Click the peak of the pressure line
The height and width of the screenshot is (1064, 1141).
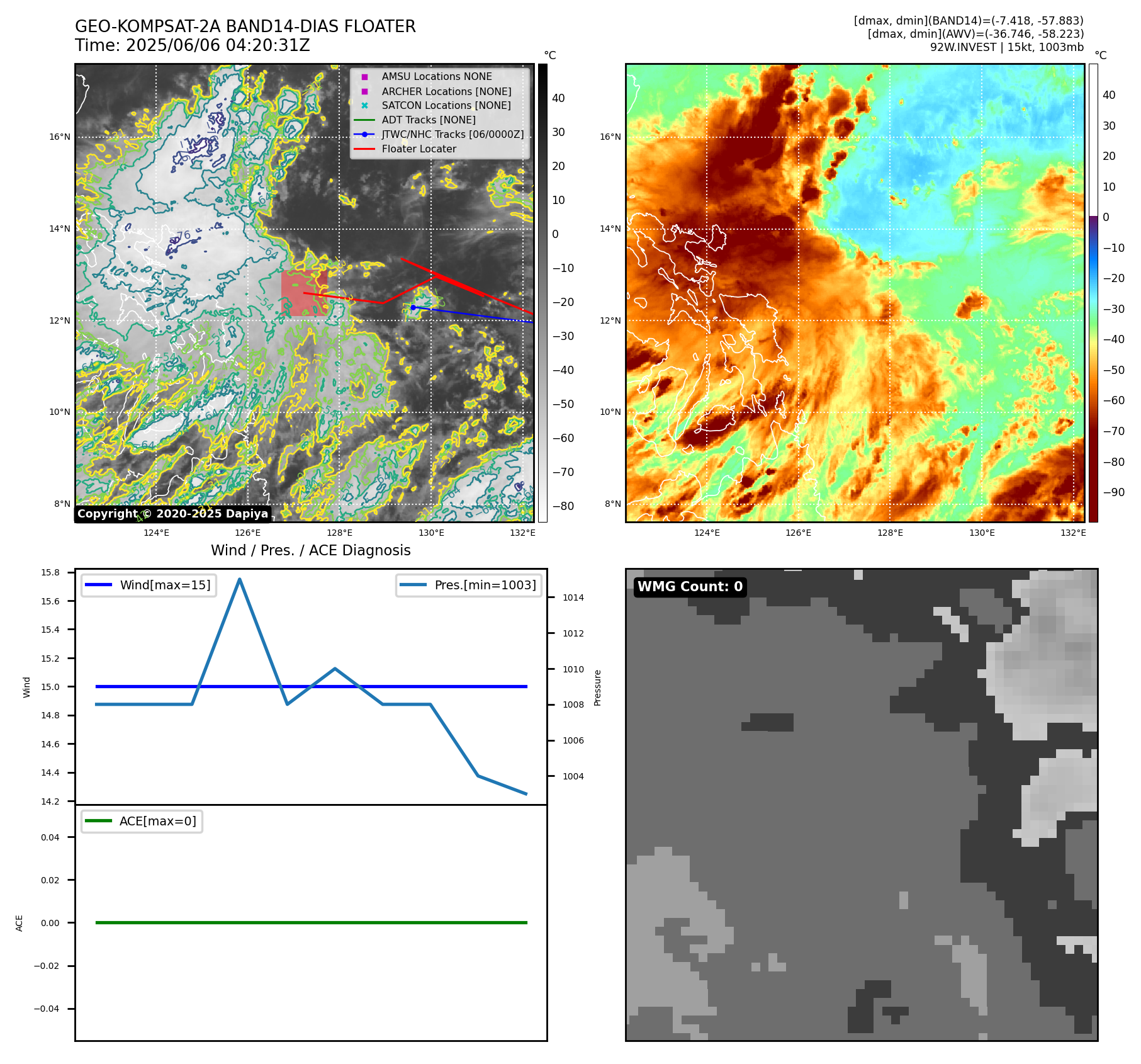coord(240,579)
